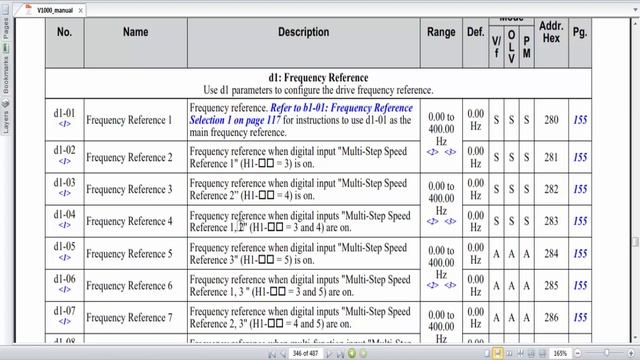Switch to facing pages layout
640x360 pixels.
click(x=509, y=353)
